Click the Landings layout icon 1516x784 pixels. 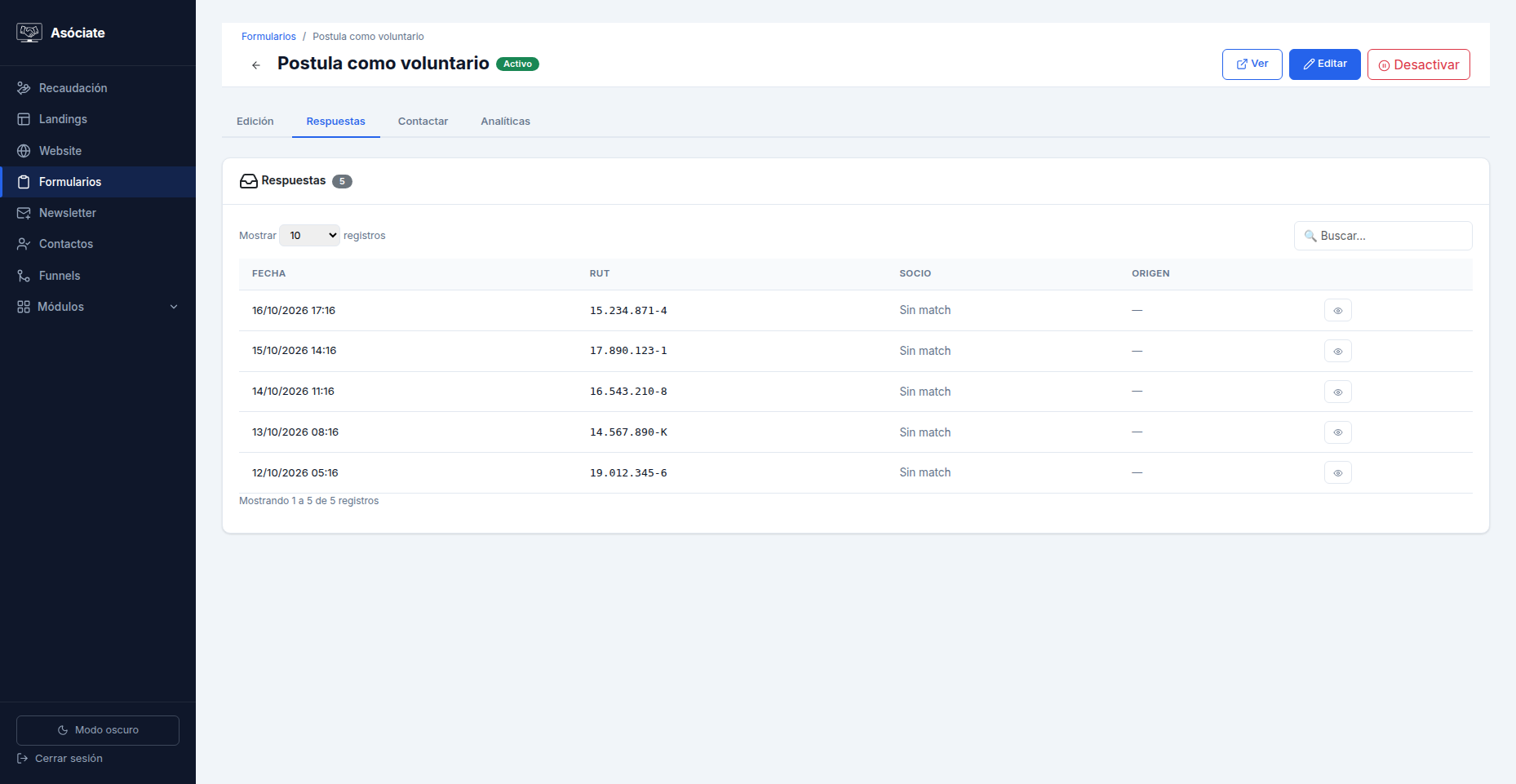point(24,119)
